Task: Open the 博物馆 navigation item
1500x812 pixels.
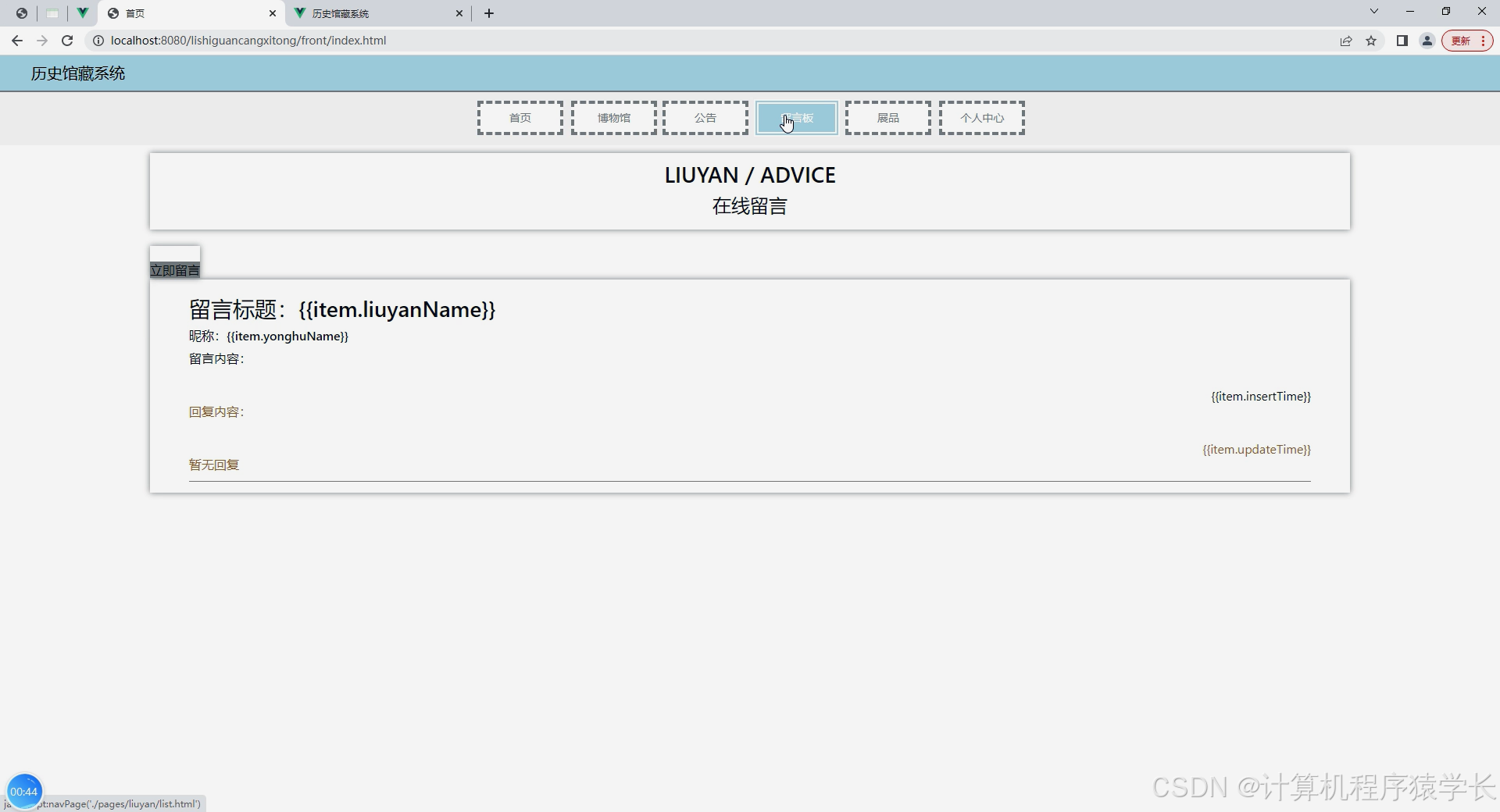Action: click(614, 118)
